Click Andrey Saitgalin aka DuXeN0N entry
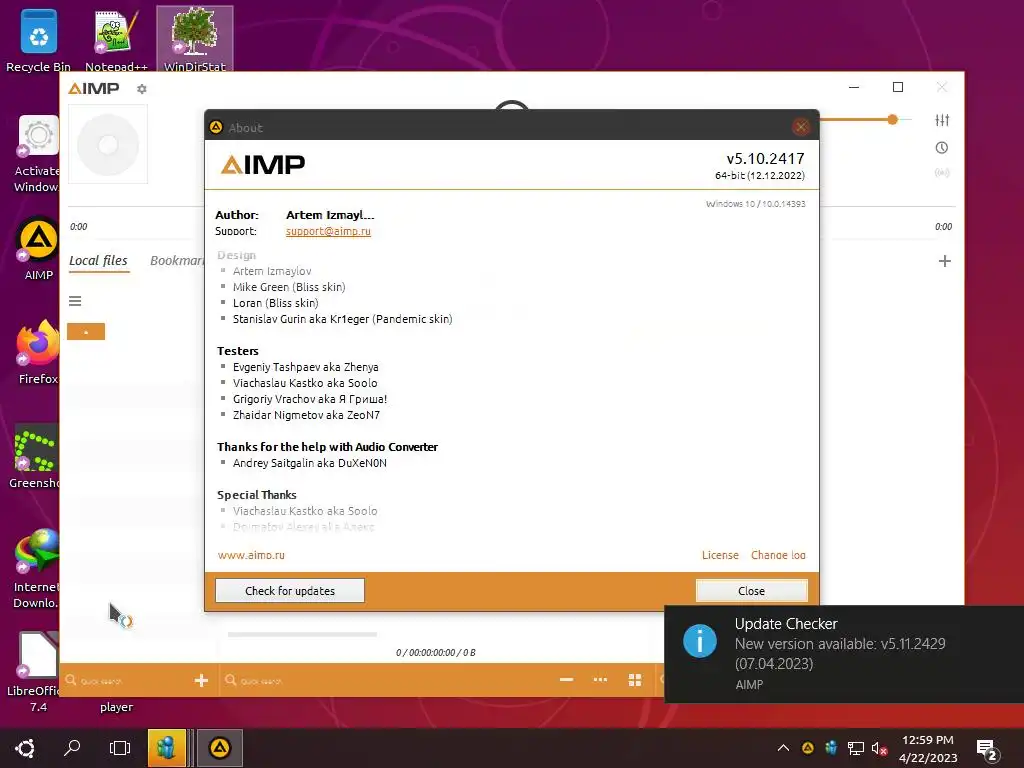Image resolution: width=1024 pixels, height=768 pixels. [x=310, y=463]
